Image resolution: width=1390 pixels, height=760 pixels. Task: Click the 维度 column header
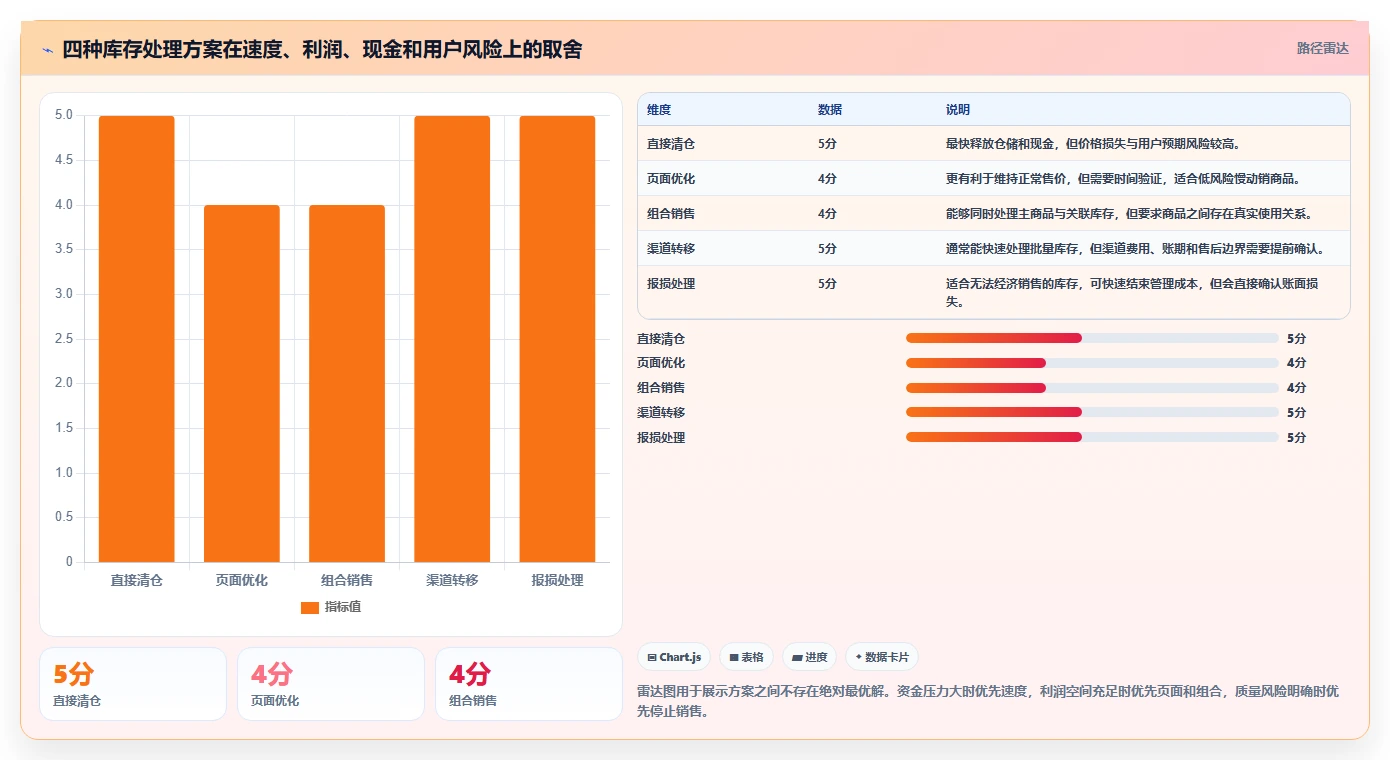click(659, 109)
